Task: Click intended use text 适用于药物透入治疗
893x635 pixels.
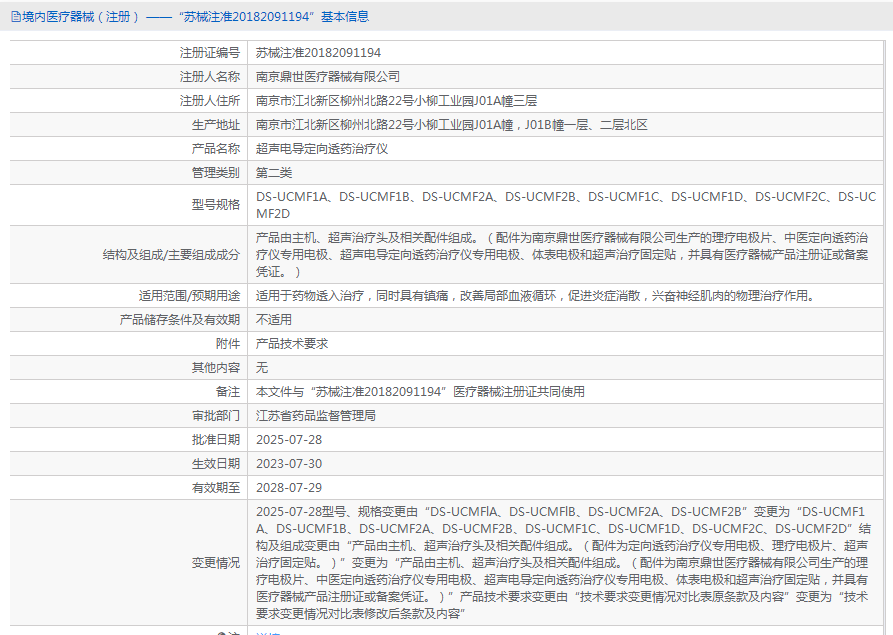Action: click(x=536, y=296)
